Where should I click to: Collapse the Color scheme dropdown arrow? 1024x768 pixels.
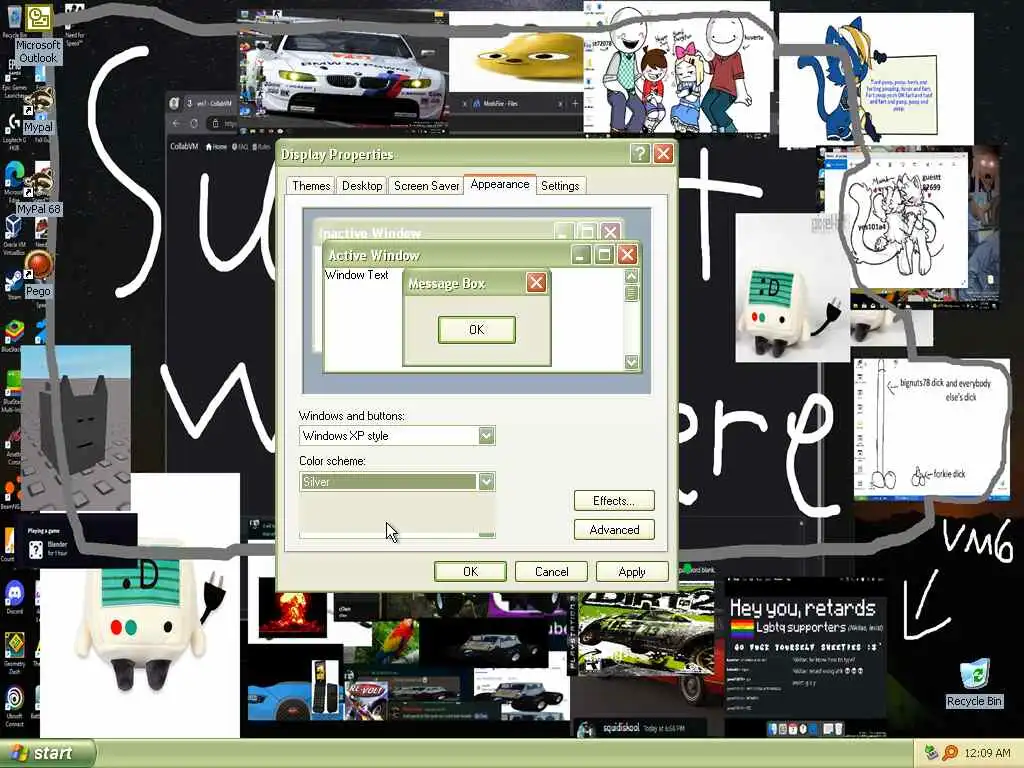point(486,481)
